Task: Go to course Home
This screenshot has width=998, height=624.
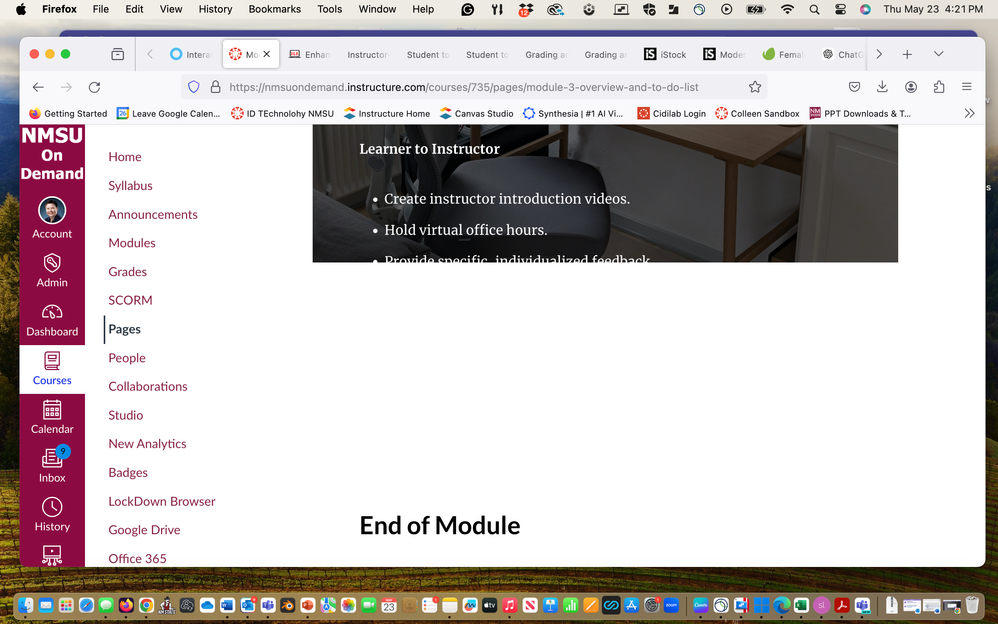Action: click(x=125, y=157)
